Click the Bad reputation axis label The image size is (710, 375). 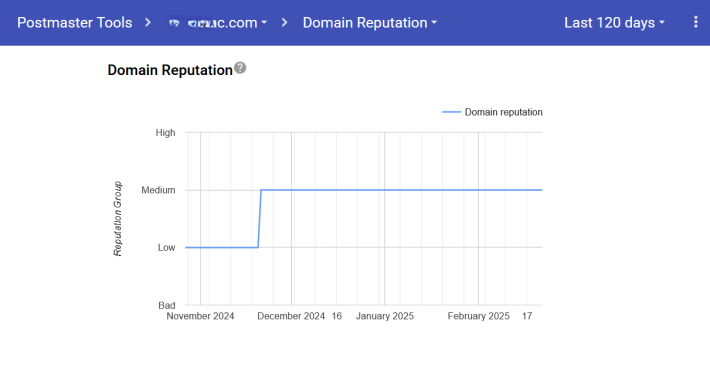click(167, 305)
